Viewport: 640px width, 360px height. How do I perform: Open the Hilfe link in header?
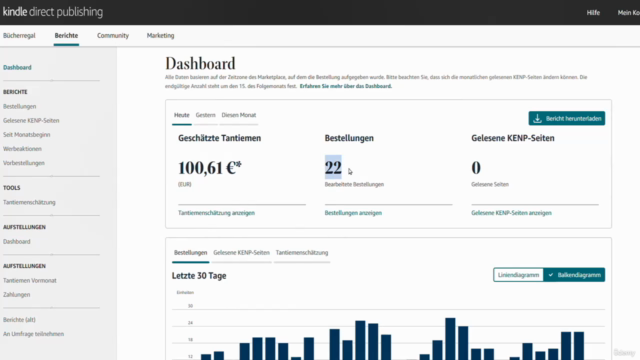(593, 13)
